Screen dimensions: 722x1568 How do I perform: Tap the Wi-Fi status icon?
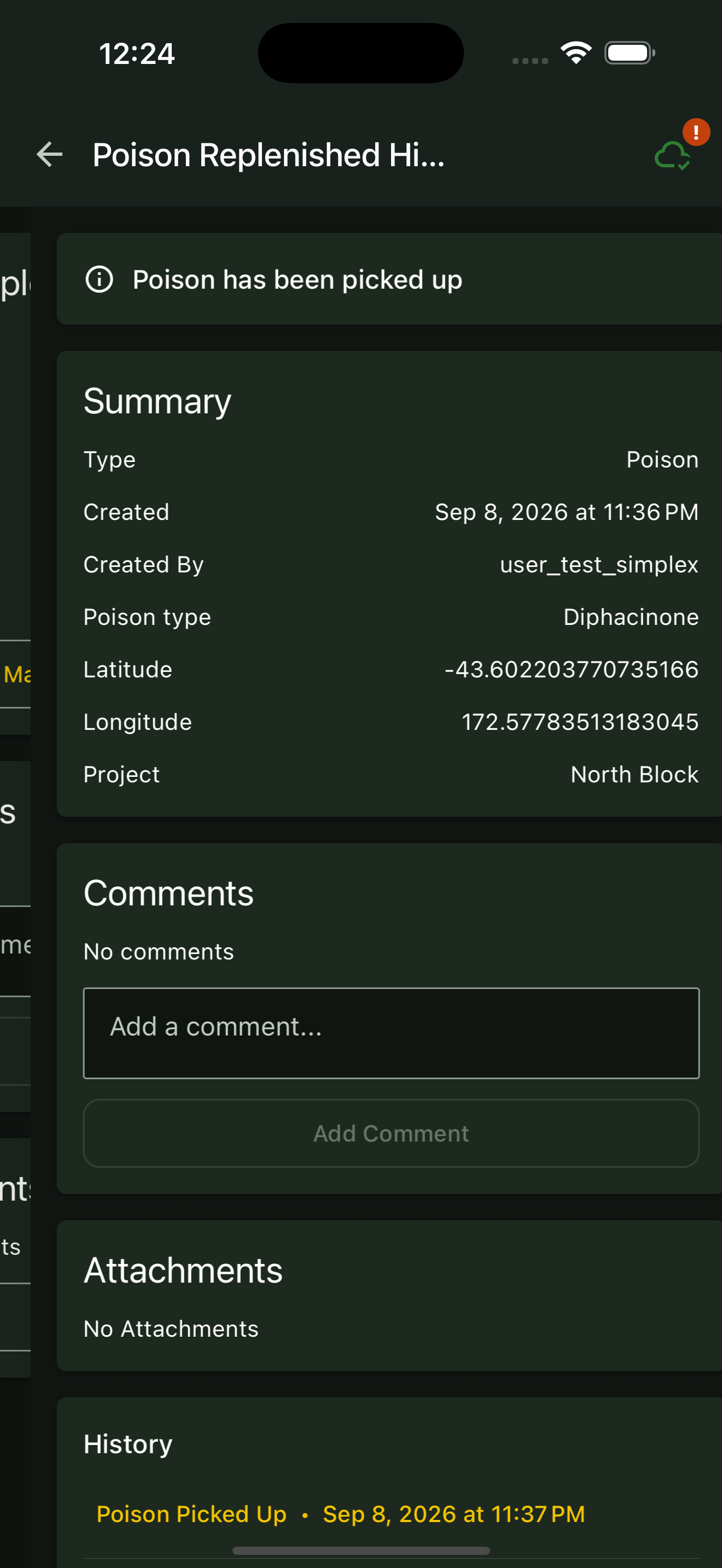[x=576, y=53]
